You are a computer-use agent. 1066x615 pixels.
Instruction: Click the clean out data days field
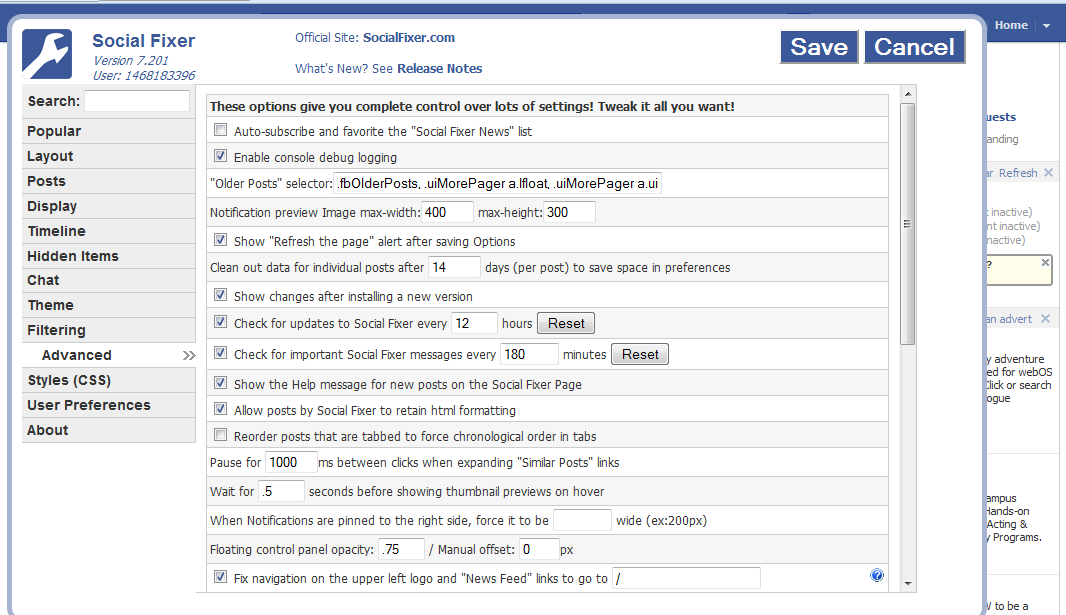click(454, 267)
